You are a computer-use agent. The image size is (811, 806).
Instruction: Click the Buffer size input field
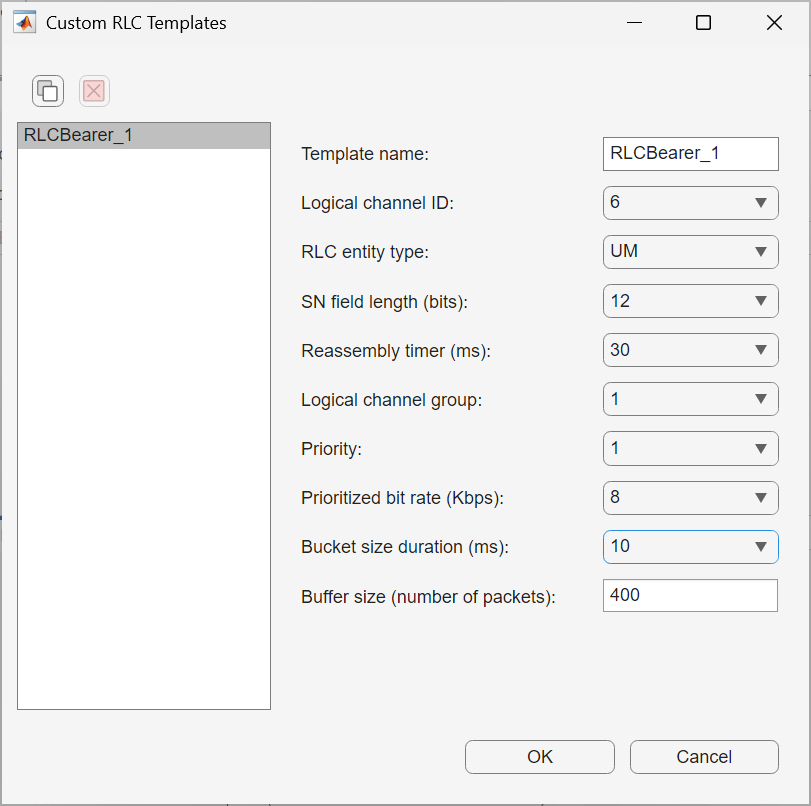coord(690,595)
